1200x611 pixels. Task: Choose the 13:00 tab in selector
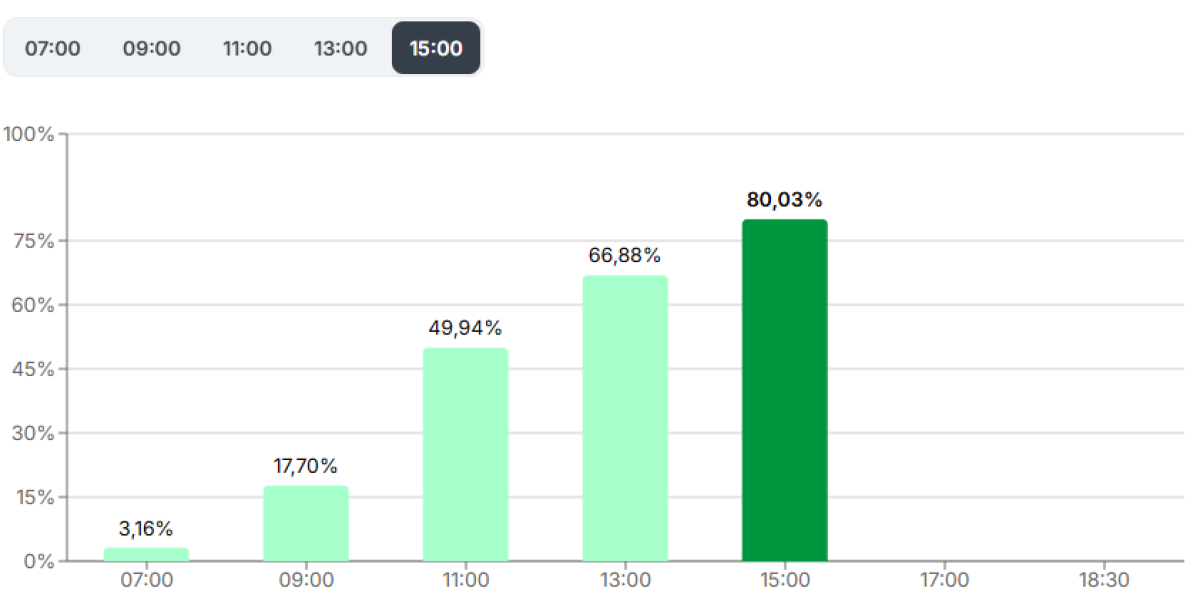click(x=340, y=48)
